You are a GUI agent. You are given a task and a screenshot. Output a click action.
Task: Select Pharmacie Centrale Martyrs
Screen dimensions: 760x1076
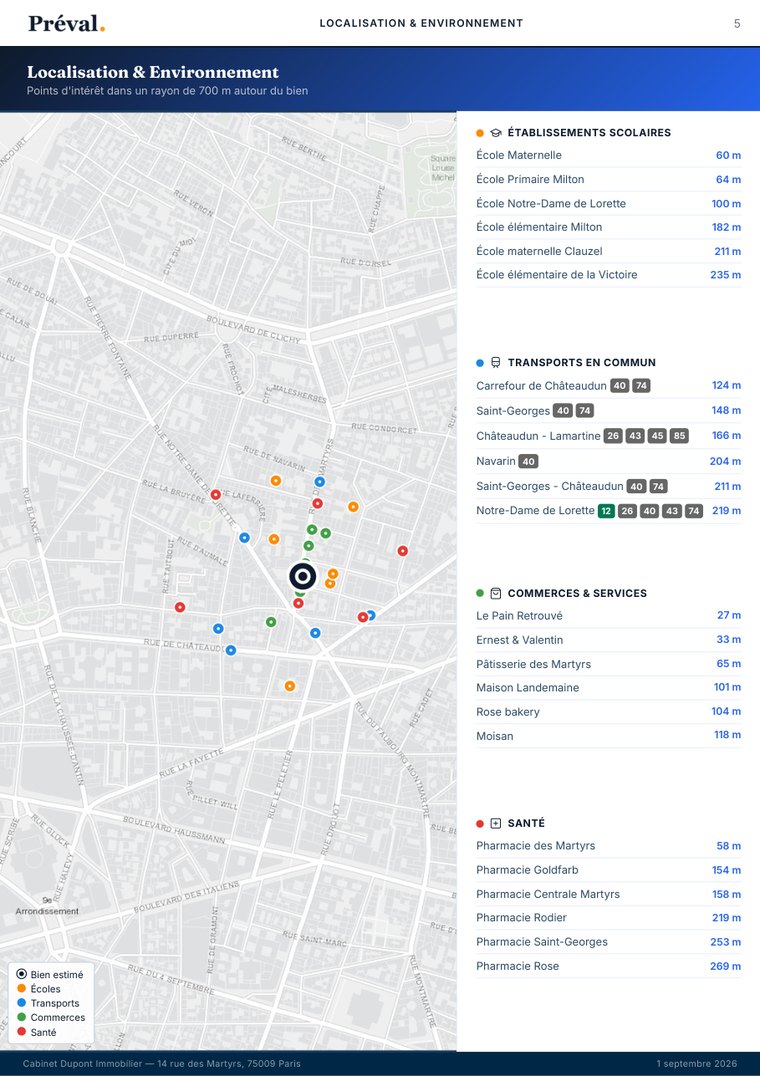[x=608, y=894]
